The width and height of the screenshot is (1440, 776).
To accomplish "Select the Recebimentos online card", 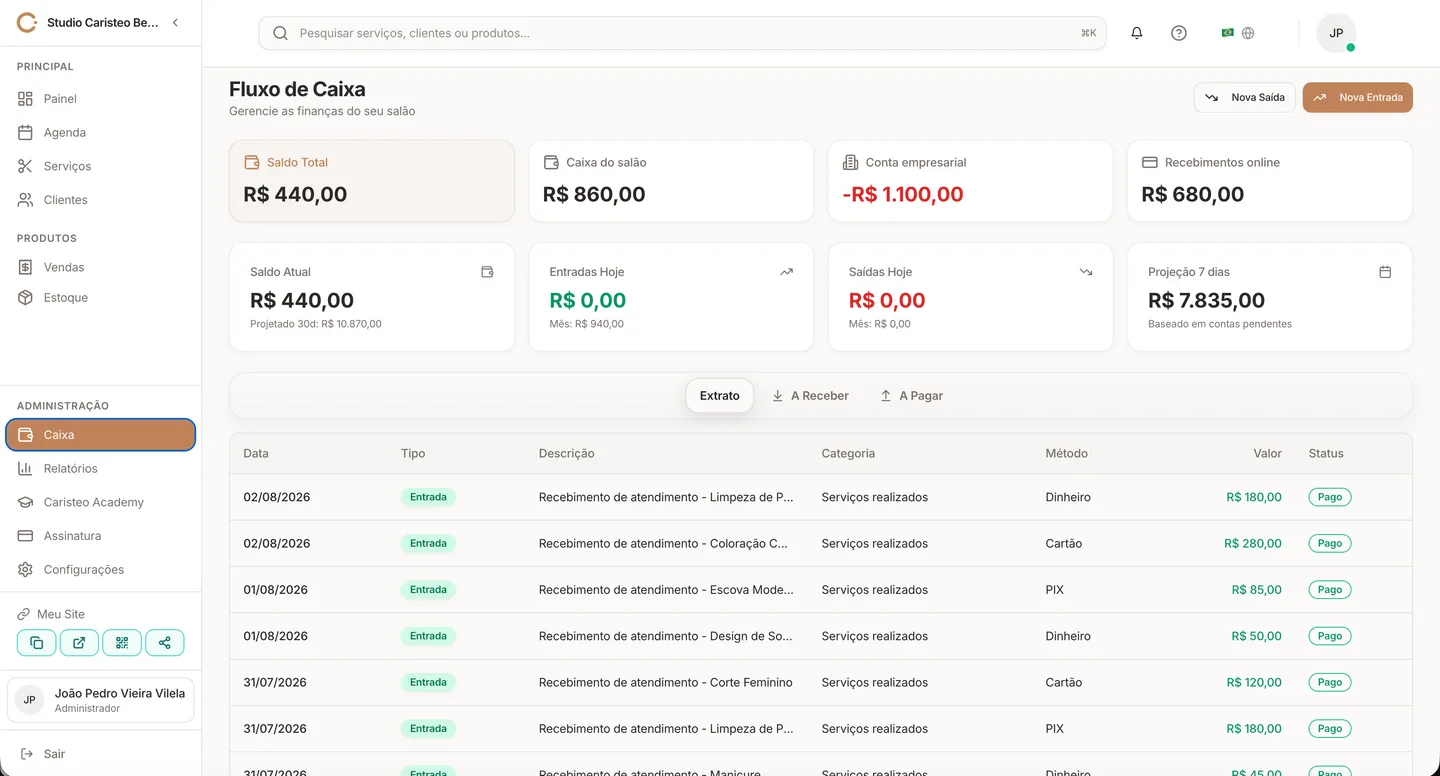I will click(x=1270, y=181).
